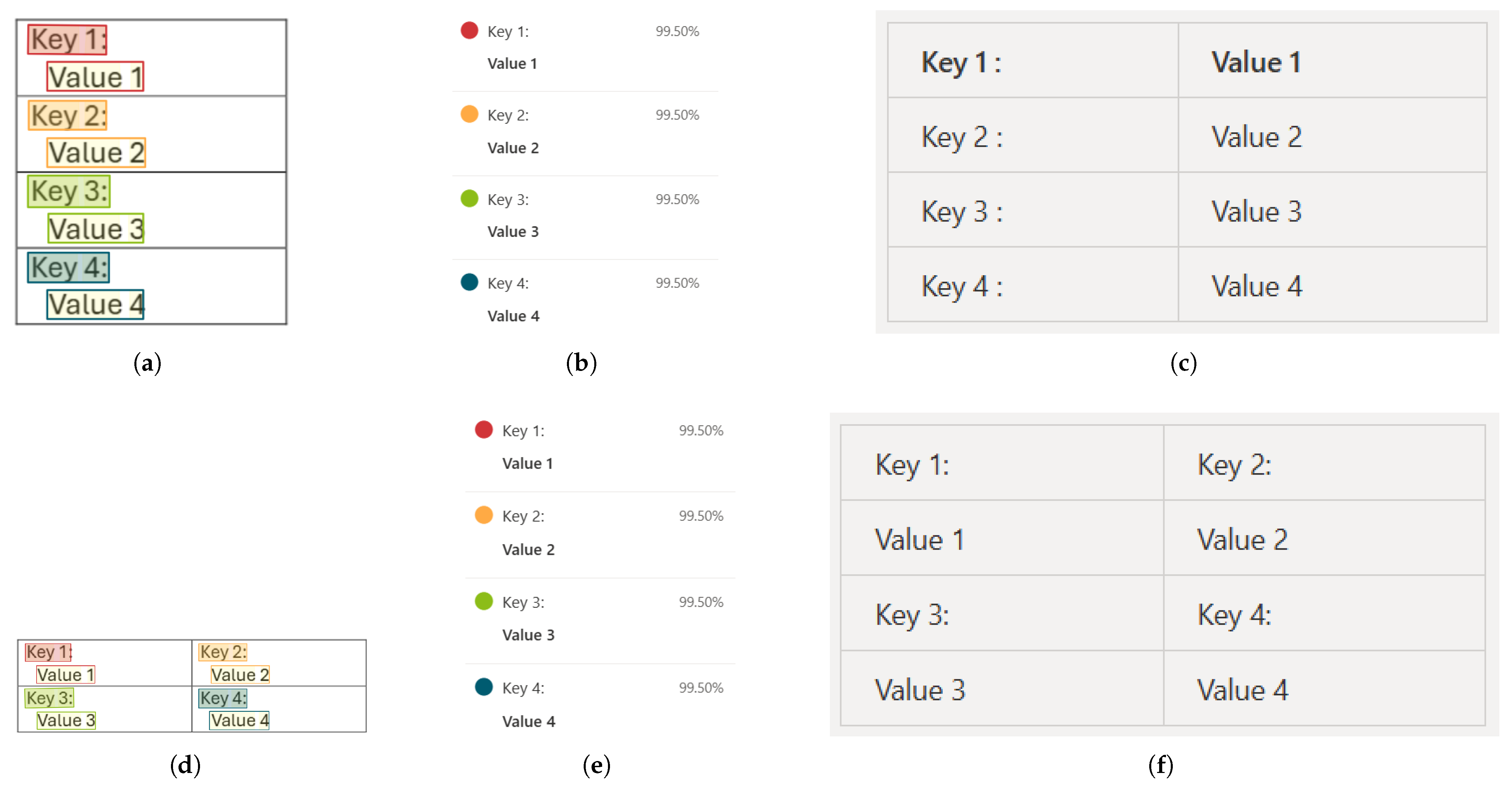Select the green-highlighted Key 3 label in panel (a)
1512x787 pixels.
click(x=69, y=191)
